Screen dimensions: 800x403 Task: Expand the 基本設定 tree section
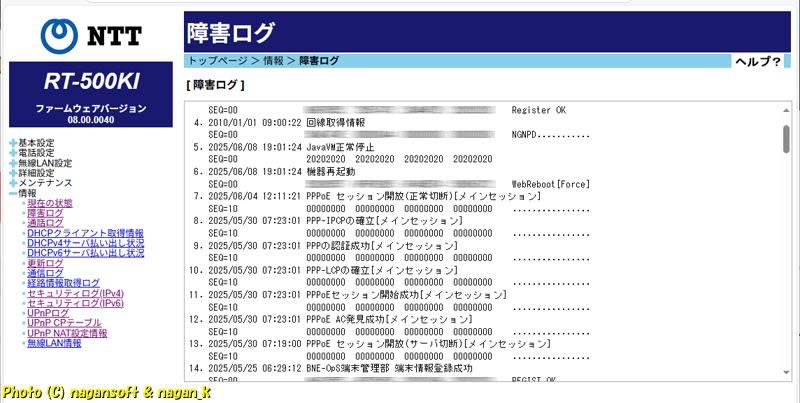pos(13,143)
